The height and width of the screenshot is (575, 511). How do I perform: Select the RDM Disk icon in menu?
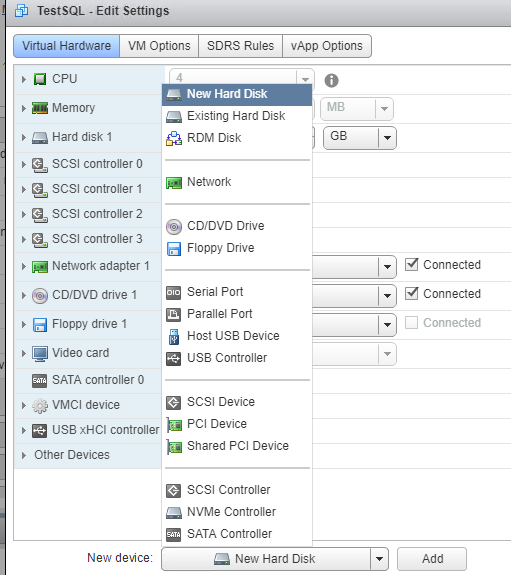tap(174, 138)
